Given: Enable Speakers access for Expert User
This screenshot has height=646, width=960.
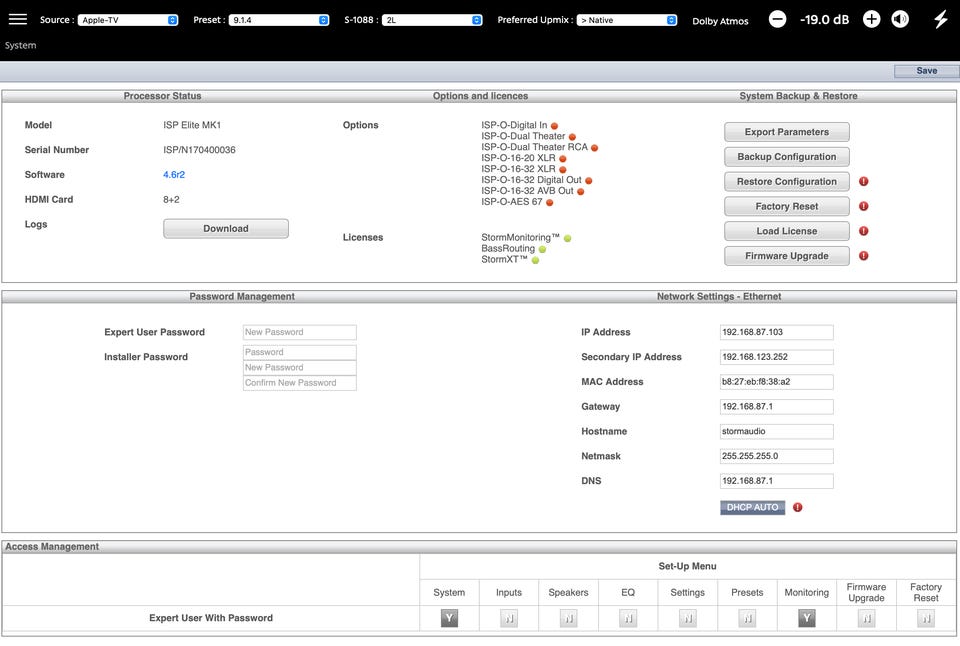Looking at the screenshot, I should 568,619.
